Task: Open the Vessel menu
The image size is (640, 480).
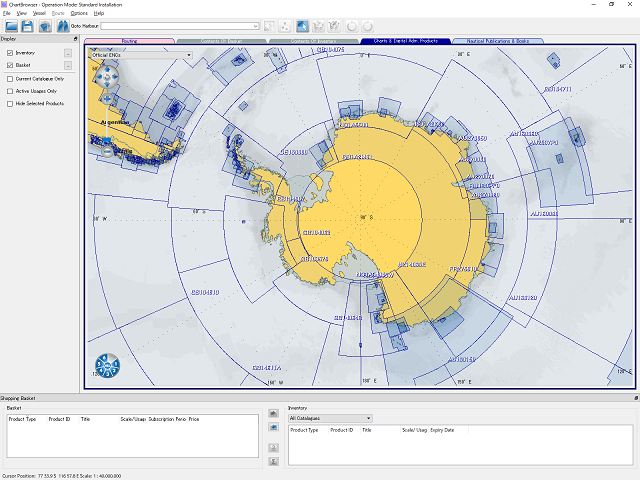Action: (38, 13)
